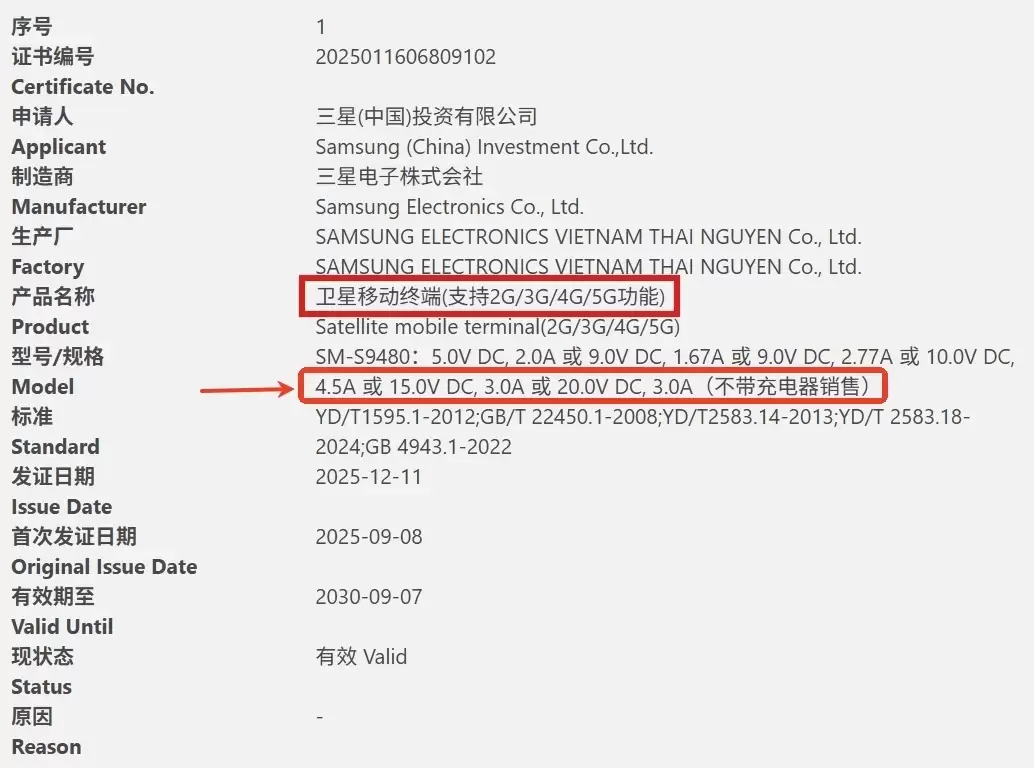Click certificate number 2025011606809102
This screenshot has height=768, width=1034.
tap(405, 57)
